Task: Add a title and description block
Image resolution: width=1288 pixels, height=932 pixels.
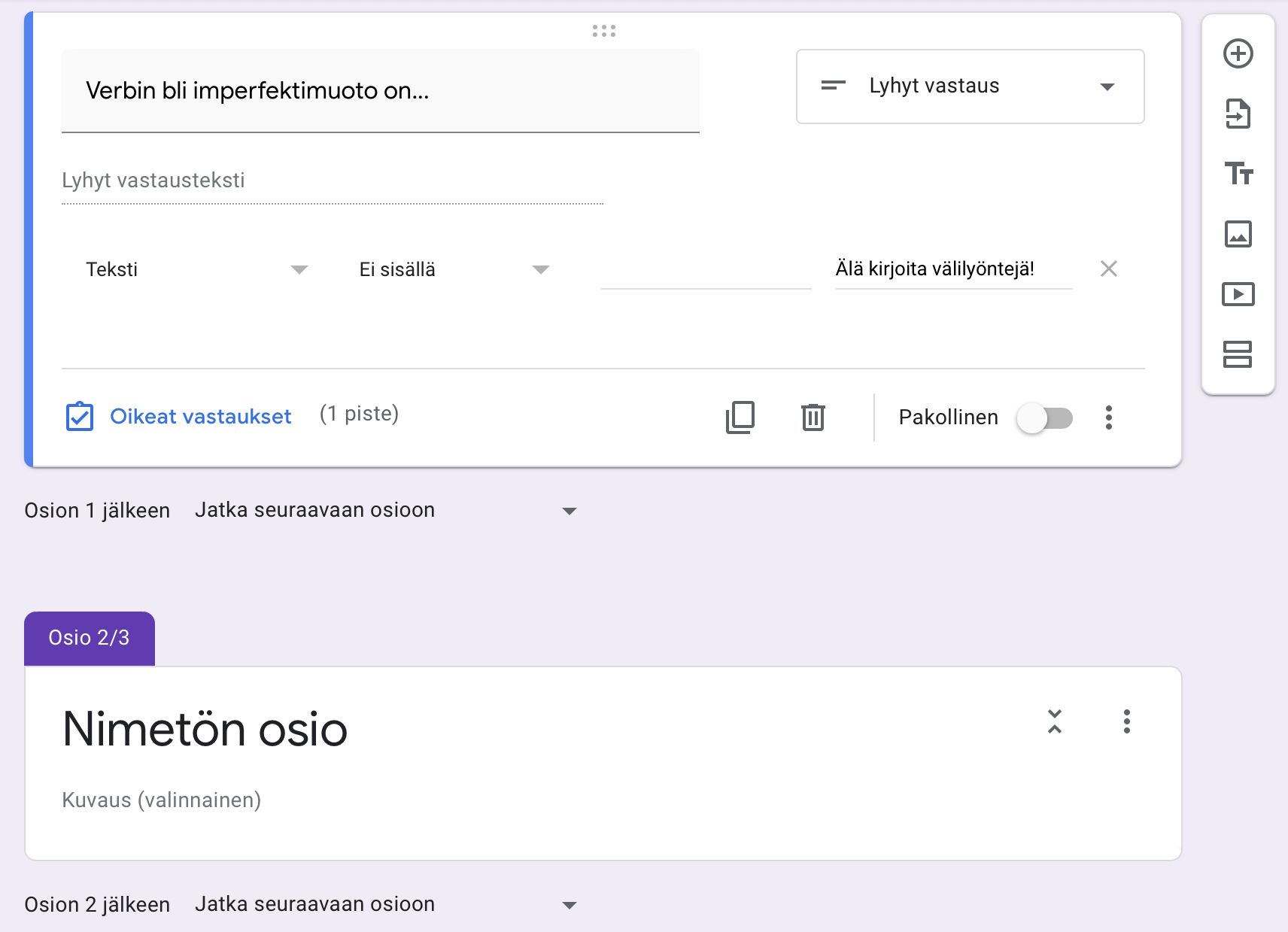Action: tap(1238, 174)
